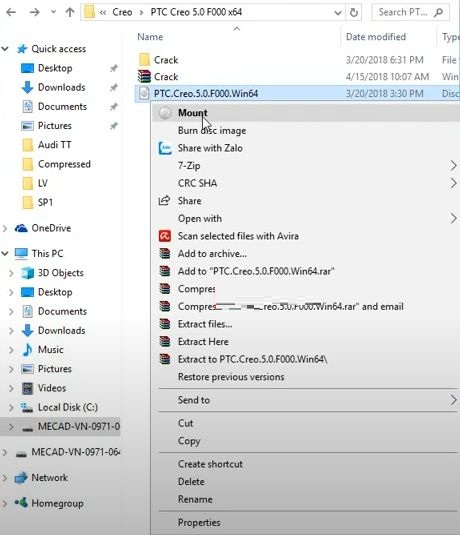This screenshot has width=460, height=535.
Task: Click the Avira icon for scanning files
Action: [165, 236]
